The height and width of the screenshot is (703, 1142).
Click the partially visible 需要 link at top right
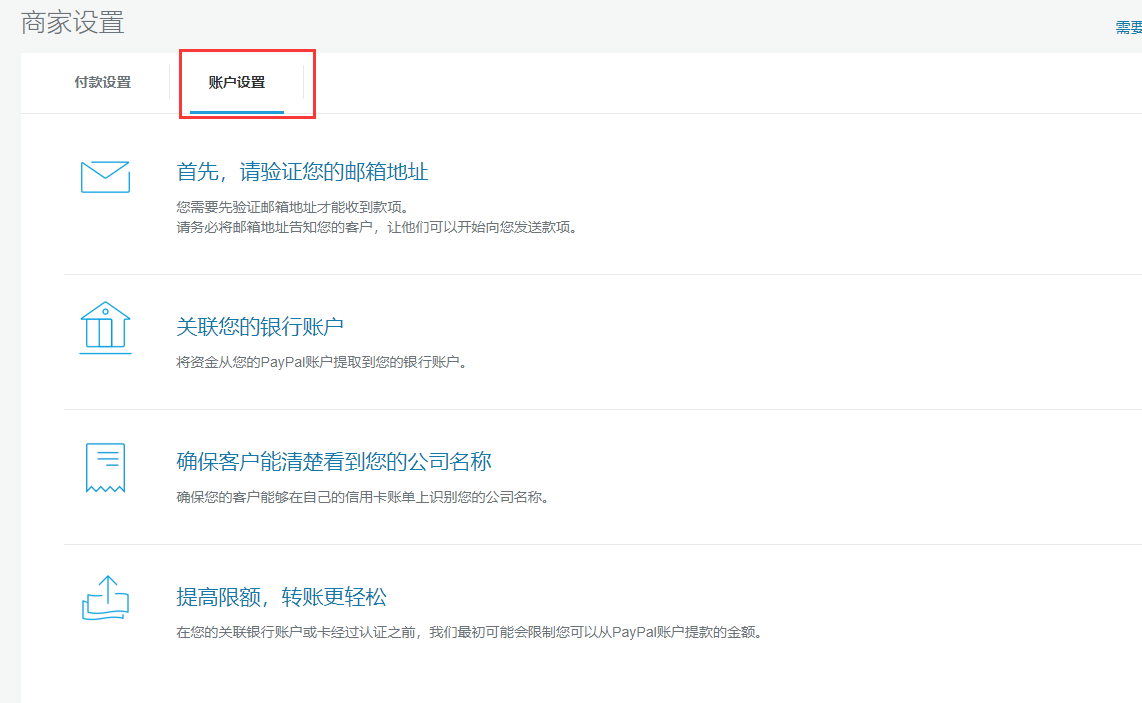click(x=1128, y=28)
